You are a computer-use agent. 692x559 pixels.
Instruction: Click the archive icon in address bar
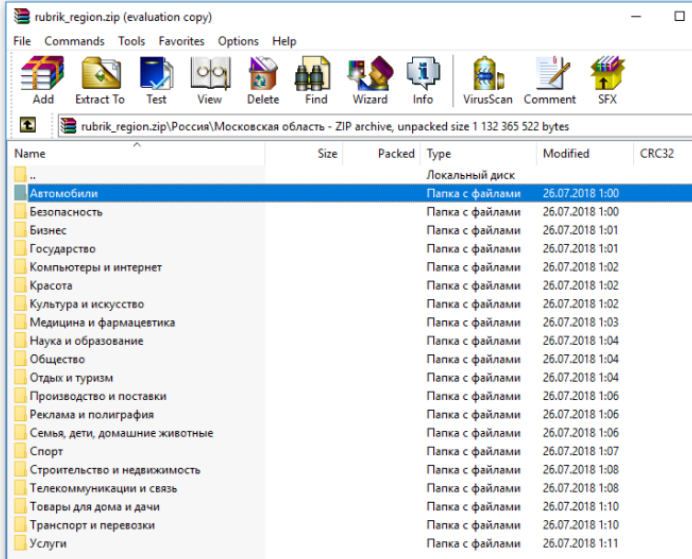68,126
